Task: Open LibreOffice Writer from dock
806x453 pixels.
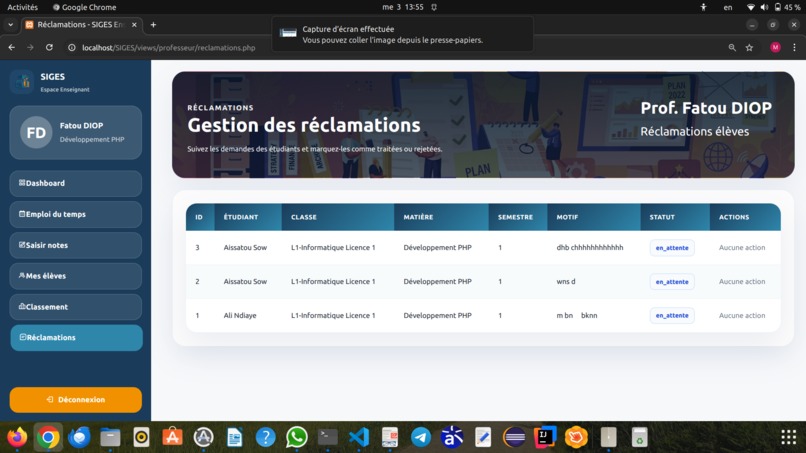Action: pos(234,437)
